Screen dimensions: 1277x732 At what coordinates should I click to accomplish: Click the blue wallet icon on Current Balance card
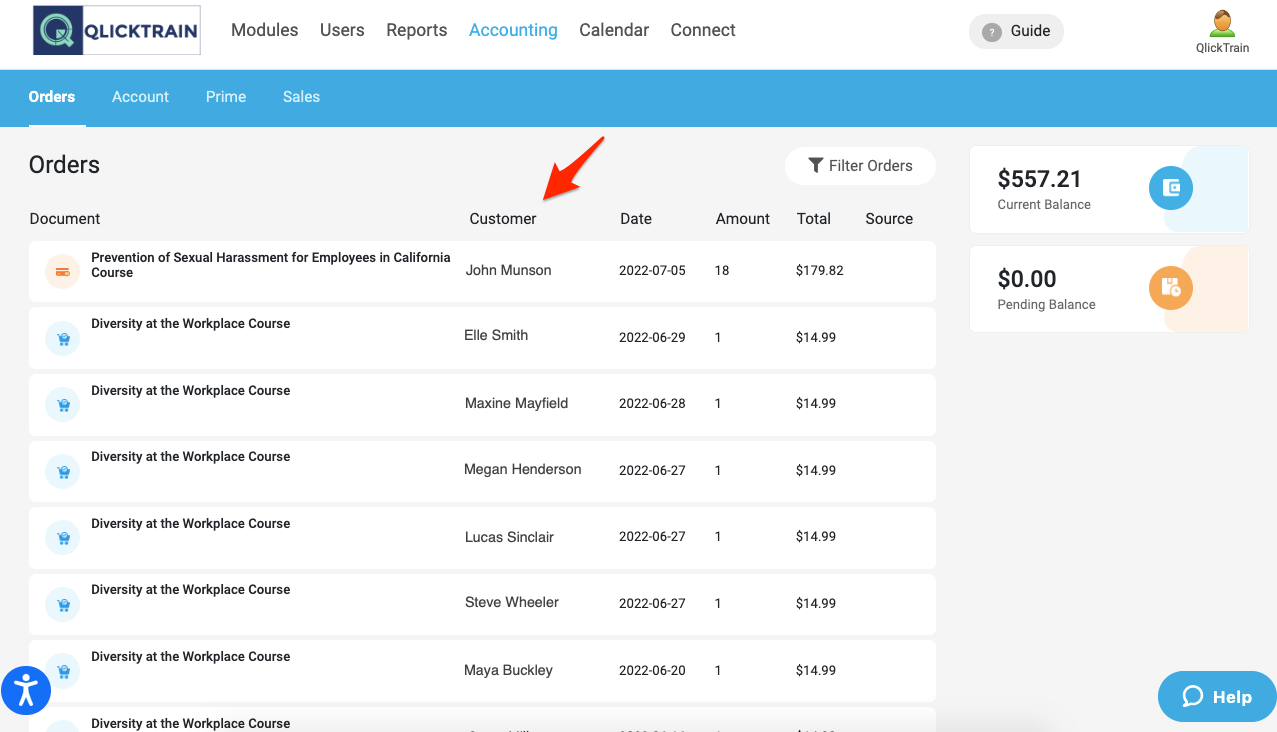1171,188
